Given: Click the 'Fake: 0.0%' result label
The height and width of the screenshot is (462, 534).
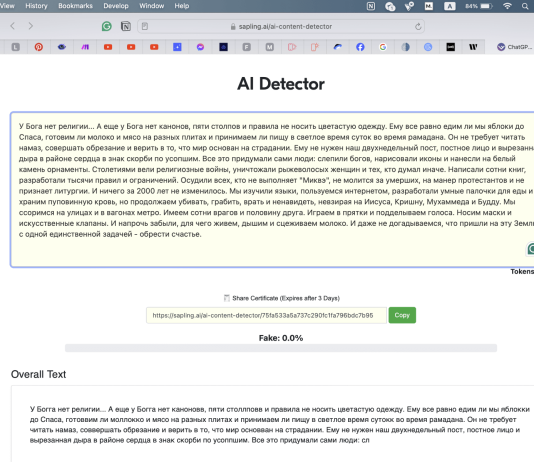Looking at the screenshot, I should [281, 338].
